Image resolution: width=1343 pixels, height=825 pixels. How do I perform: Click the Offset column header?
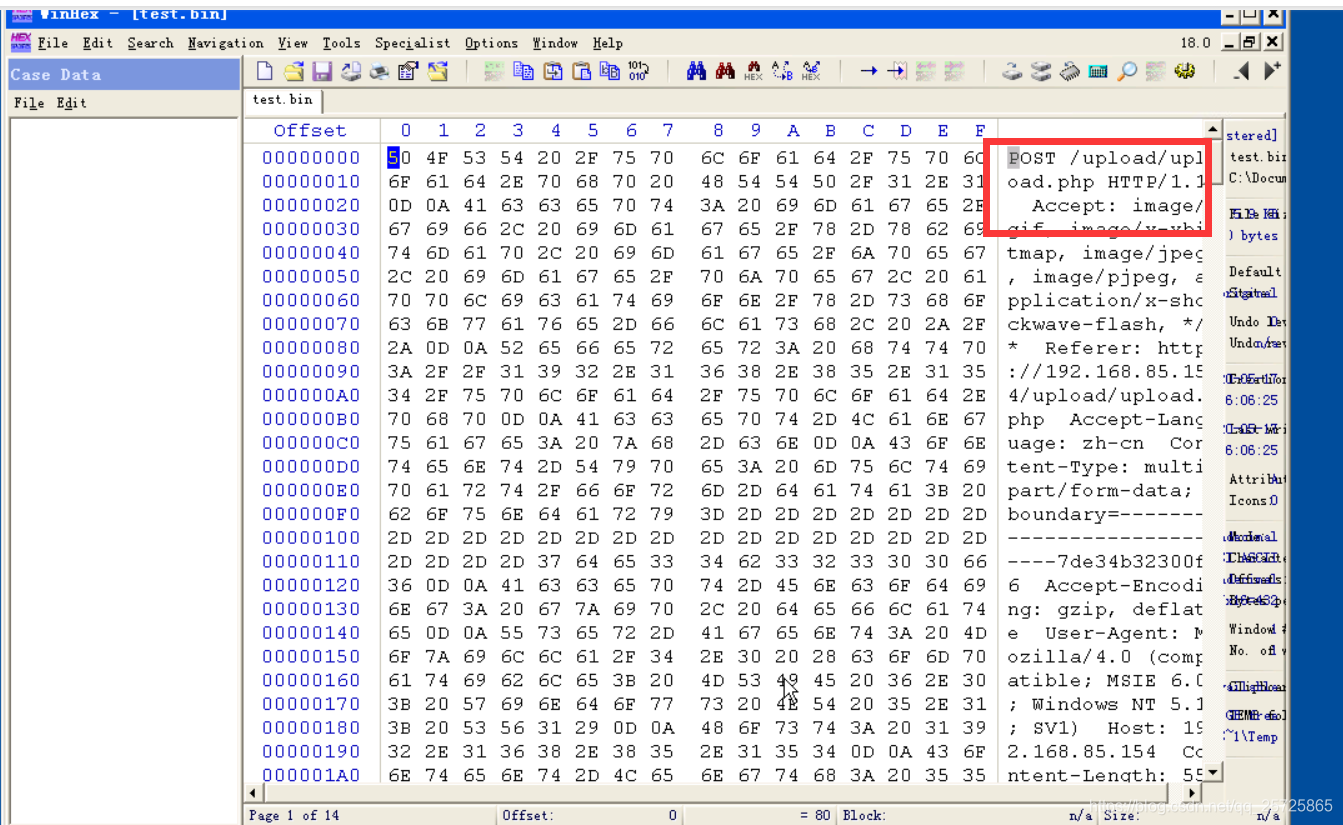coord(310,131)
